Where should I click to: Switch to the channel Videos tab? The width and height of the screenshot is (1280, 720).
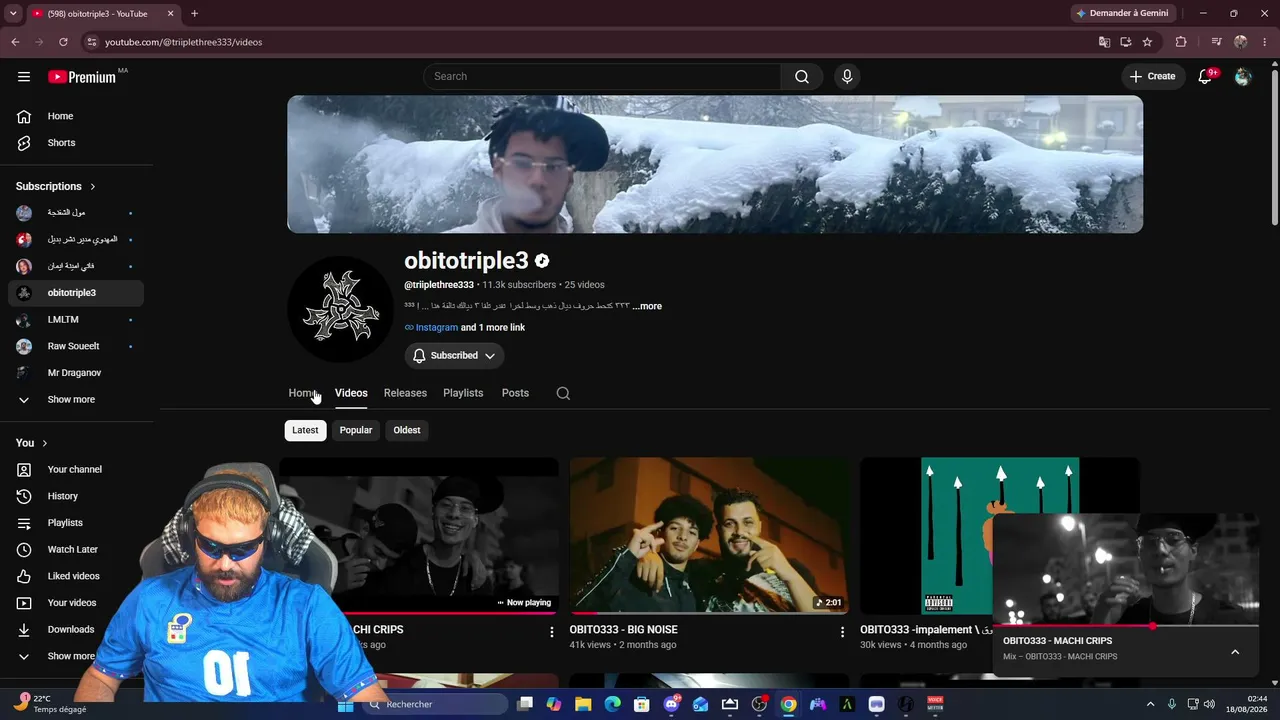tap(351, 393)
